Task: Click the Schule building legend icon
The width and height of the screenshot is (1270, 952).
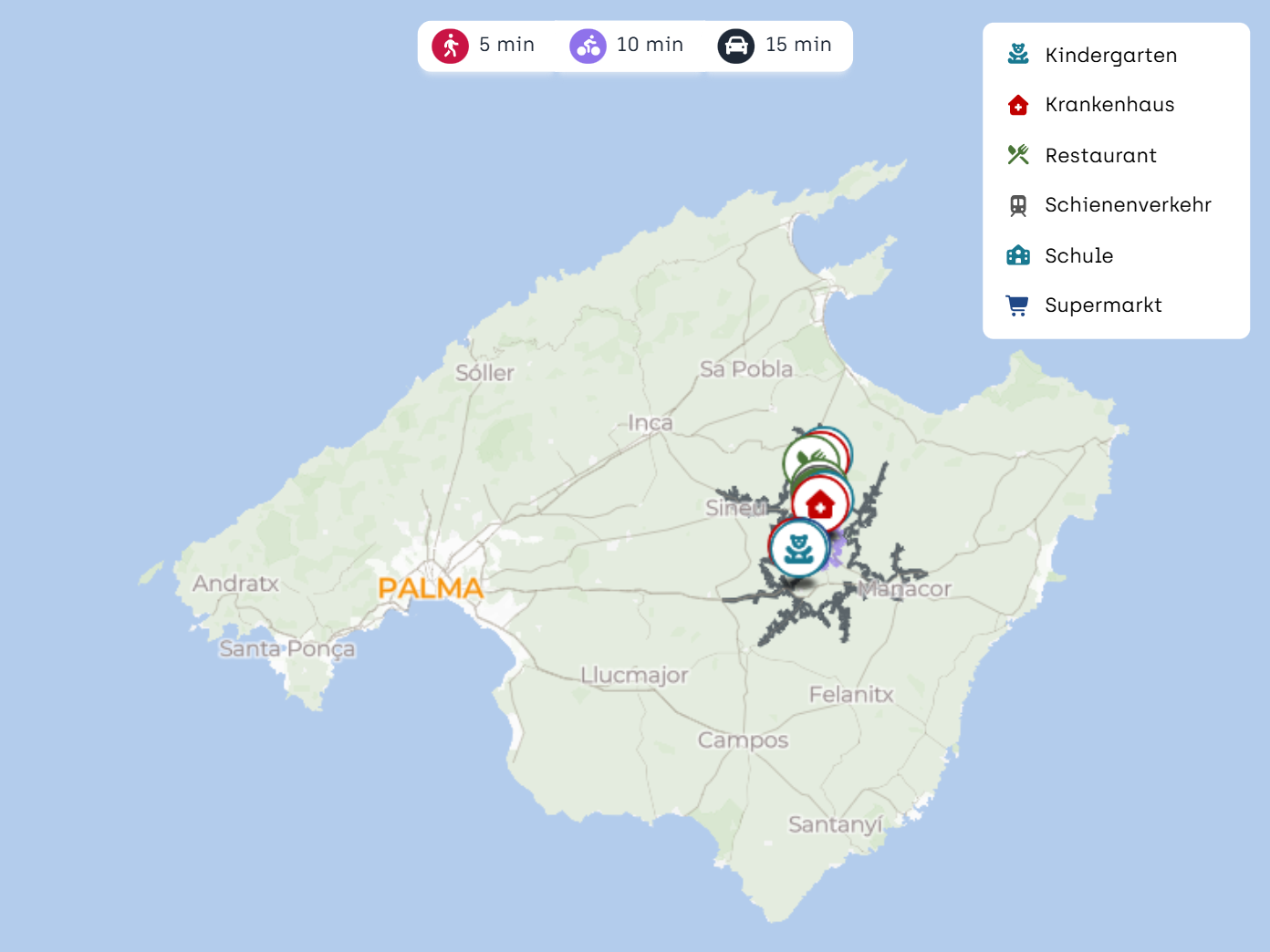Action: coord(1018,255)
